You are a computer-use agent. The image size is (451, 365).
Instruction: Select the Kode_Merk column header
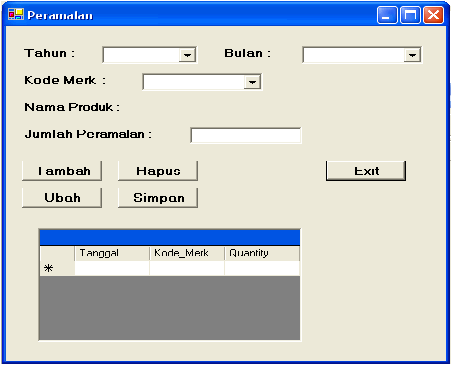(x=187, y=253)
